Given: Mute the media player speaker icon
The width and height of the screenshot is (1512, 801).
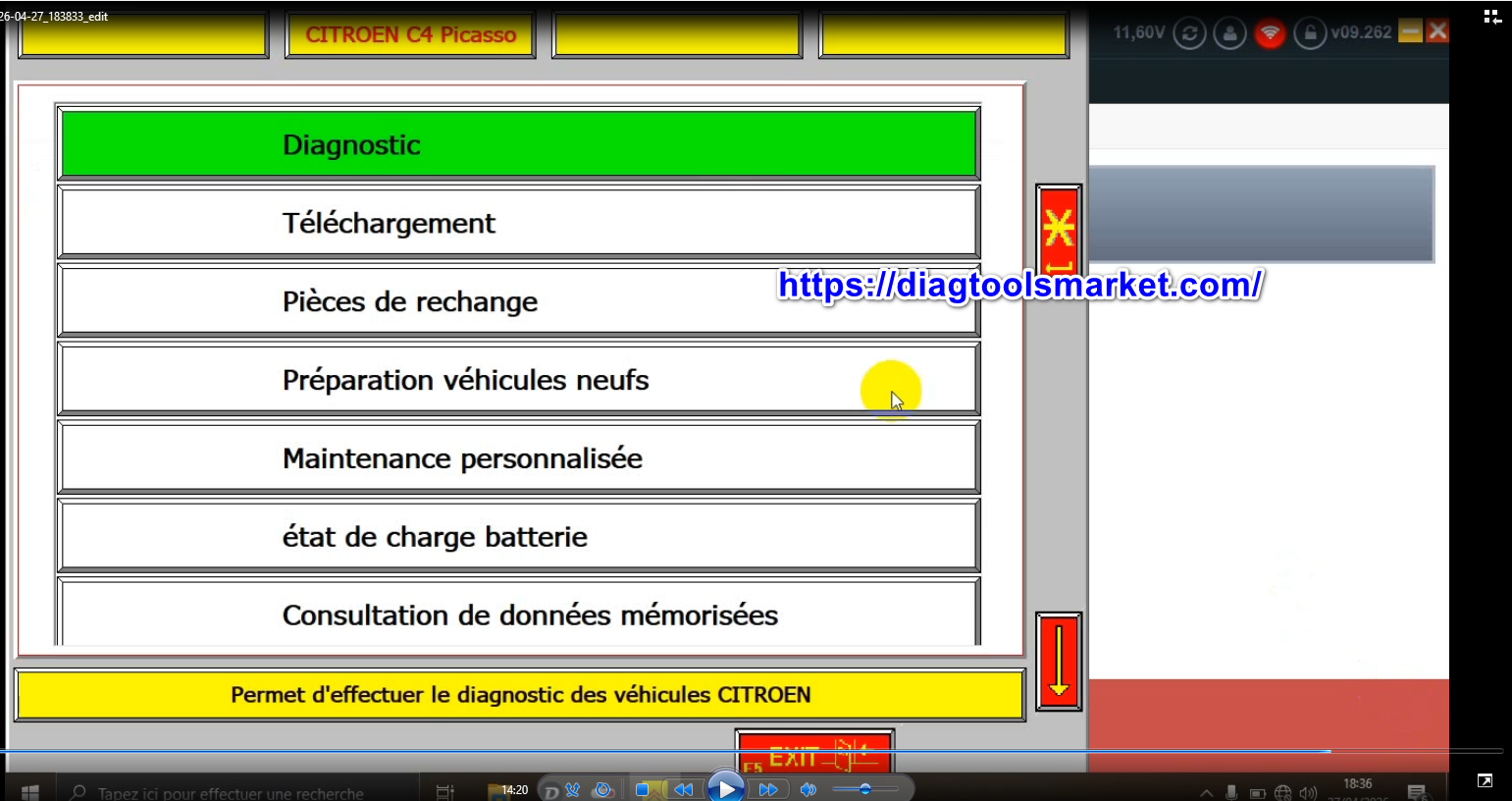Looking at the screenshot, I should click(x=808, y=789).
